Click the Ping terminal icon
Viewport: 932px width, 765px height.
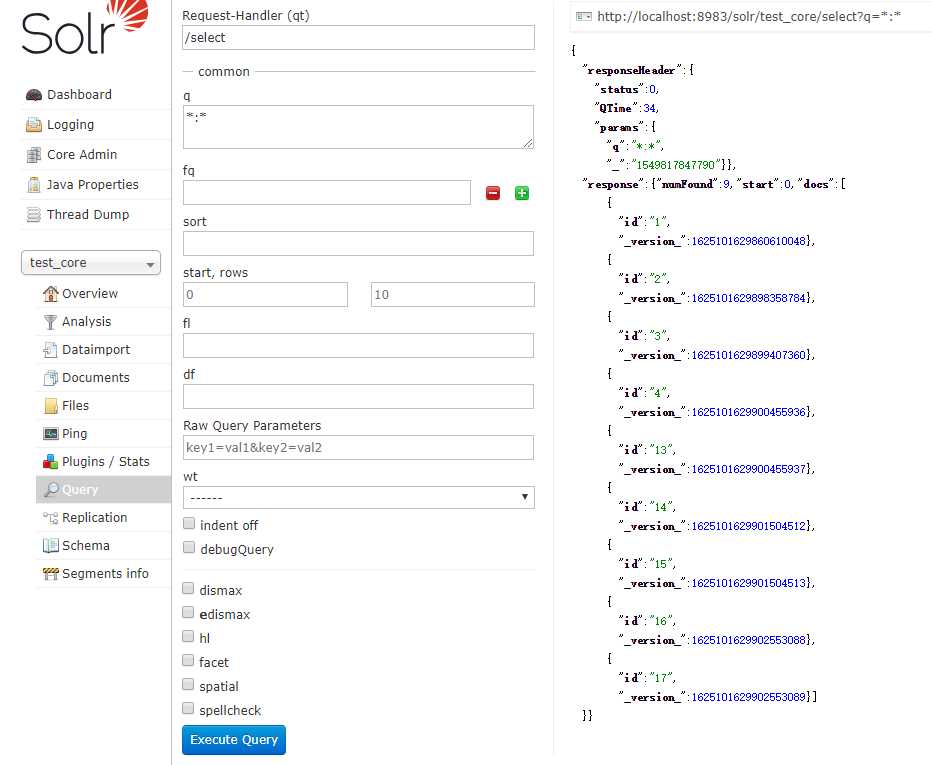click(51, 433)
